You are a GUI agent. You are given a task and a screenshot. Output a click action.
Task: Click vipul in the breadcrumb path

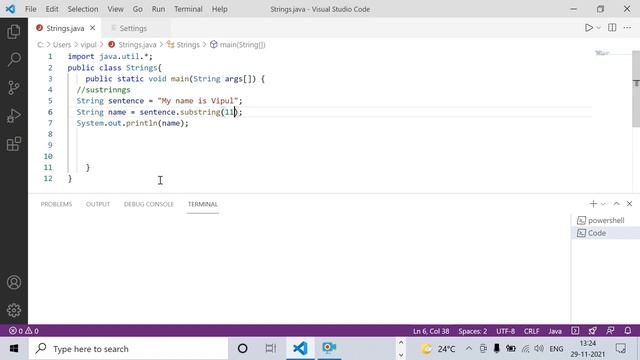coord(89,44)
